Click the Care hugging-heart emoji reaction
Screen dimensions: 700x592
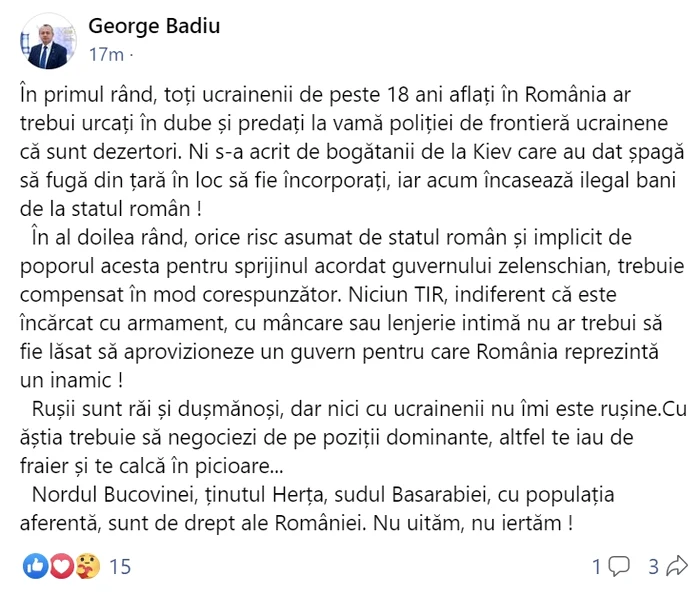coord(88,566)
